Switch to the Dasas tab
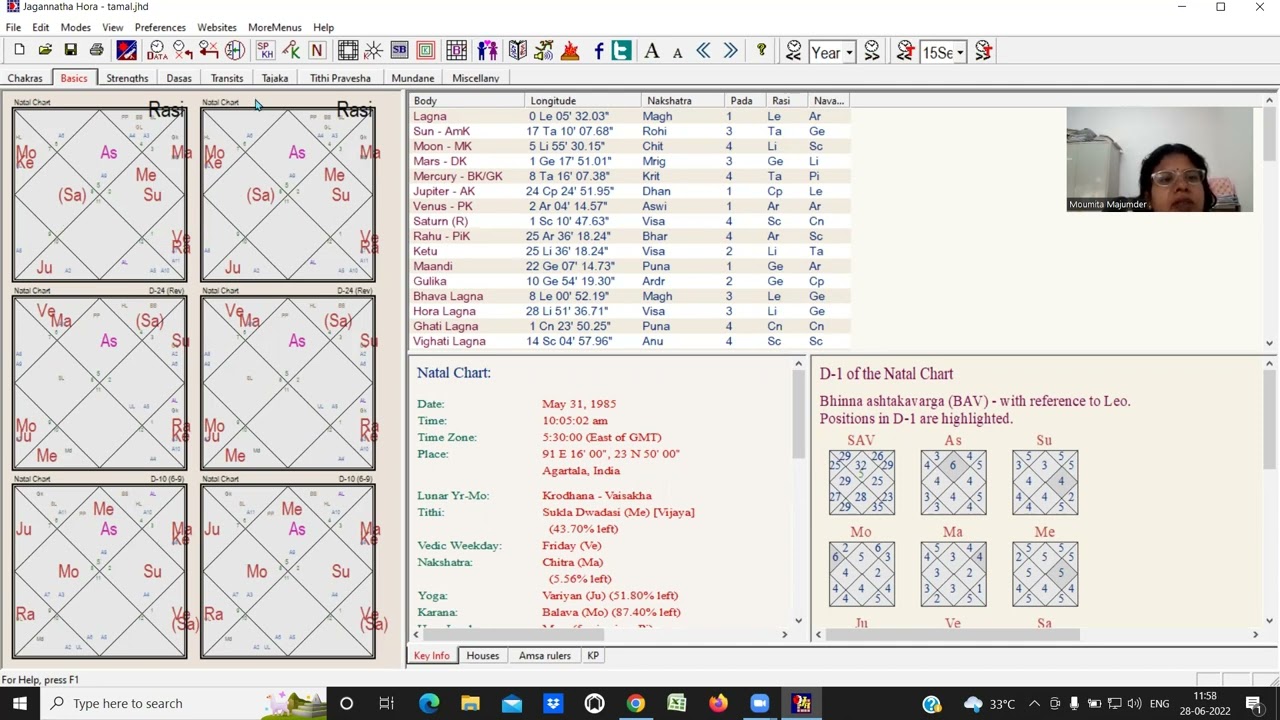 pyautogui.click(x=179, y=78)
